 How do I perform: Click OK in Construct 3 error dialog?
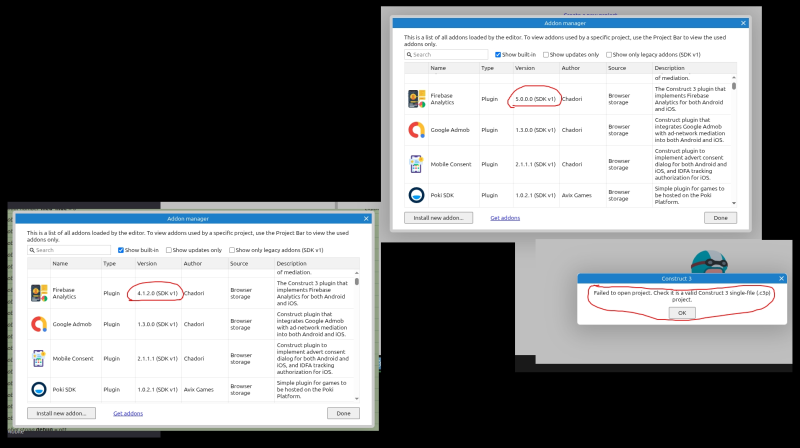coord(682,313)
